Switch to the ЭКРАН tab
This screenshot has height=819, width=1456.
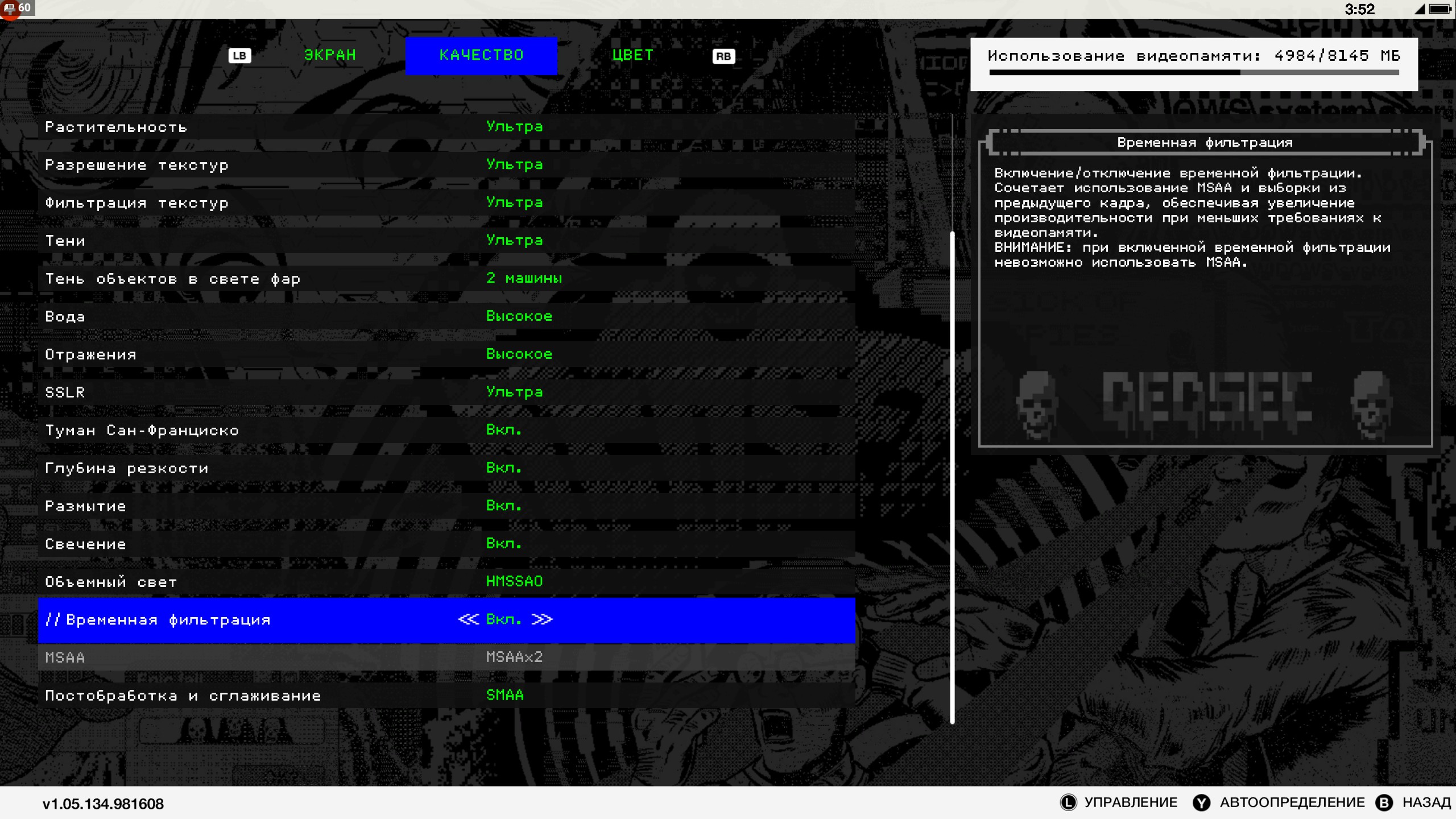click(330, 55)
